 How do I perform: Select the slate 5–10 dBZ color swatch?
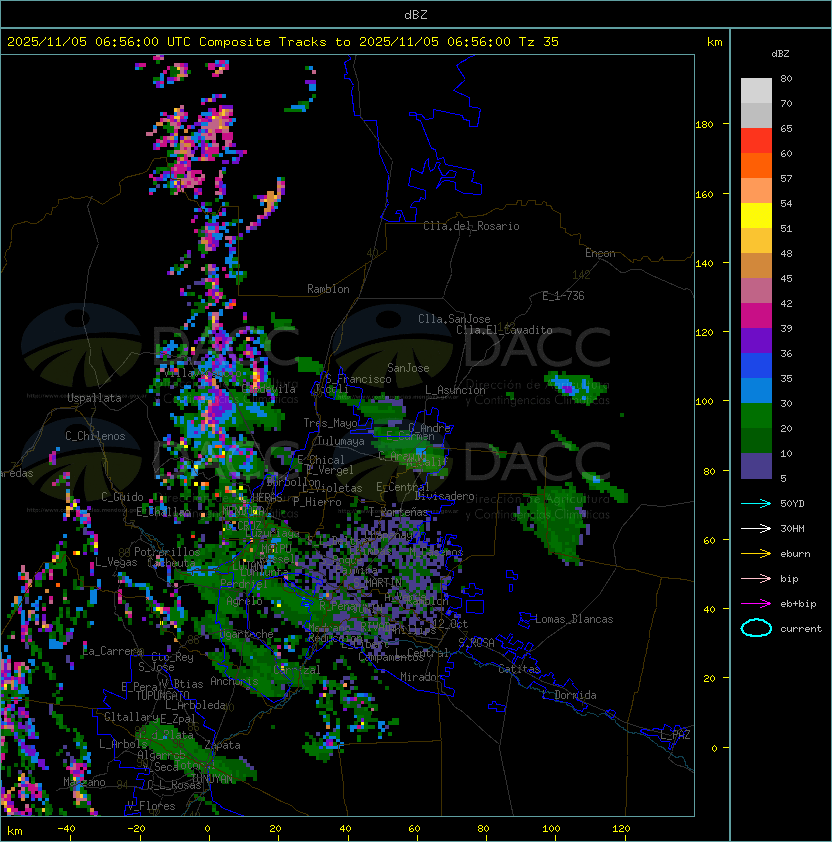pos(756,466)
